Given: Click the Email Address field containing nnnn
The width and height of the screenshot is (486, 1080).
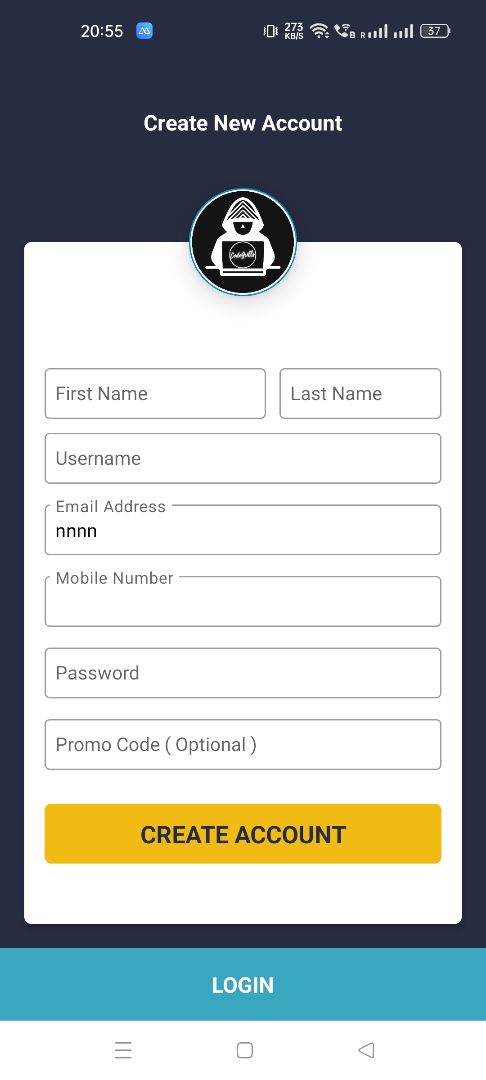Looking at the screenshot, I should (x=243, y=530).
